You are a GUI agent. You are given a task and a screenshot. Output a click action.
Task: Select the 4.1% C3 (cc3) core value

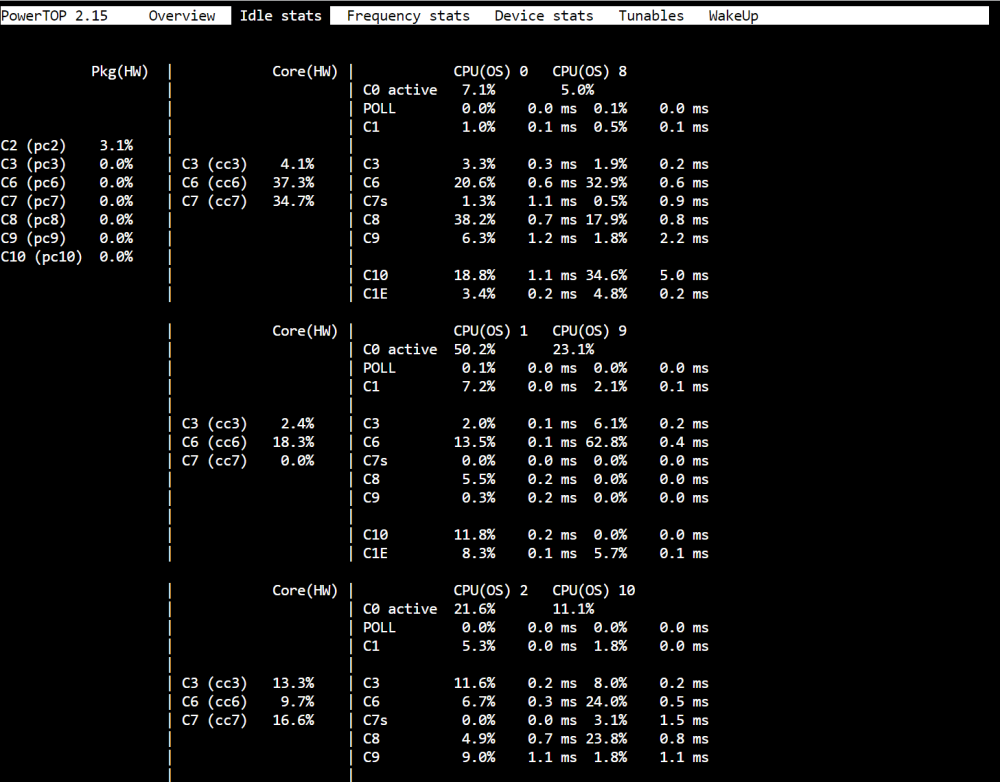click(297, 164)
